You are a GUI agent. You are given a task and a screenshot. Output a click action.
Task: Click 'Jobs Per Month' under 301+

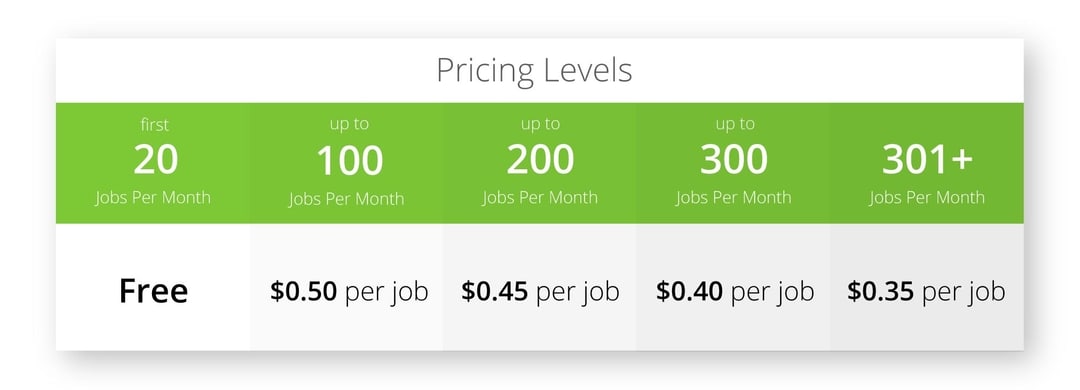coord(926,198)
